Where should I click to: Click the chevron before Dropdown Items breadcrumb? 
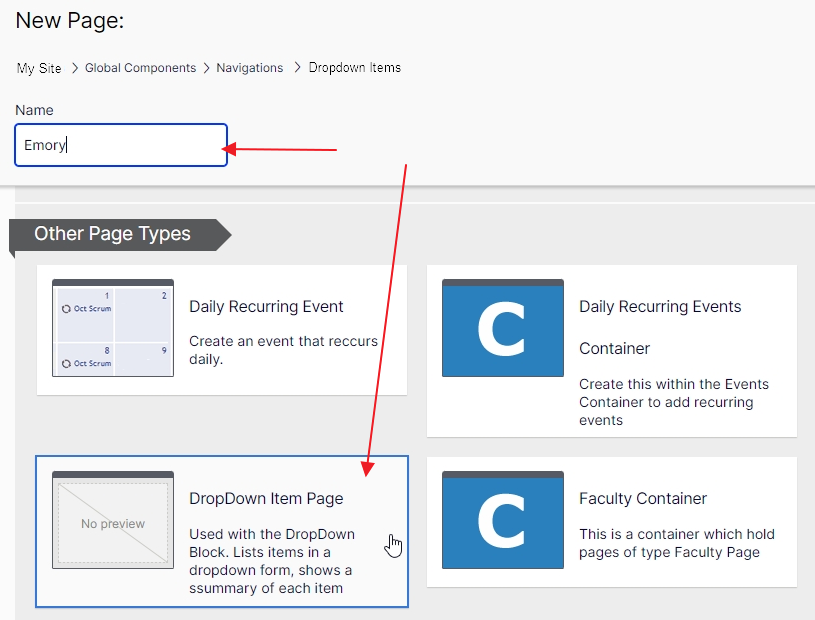pyautogui.click(x=297, y=68)
